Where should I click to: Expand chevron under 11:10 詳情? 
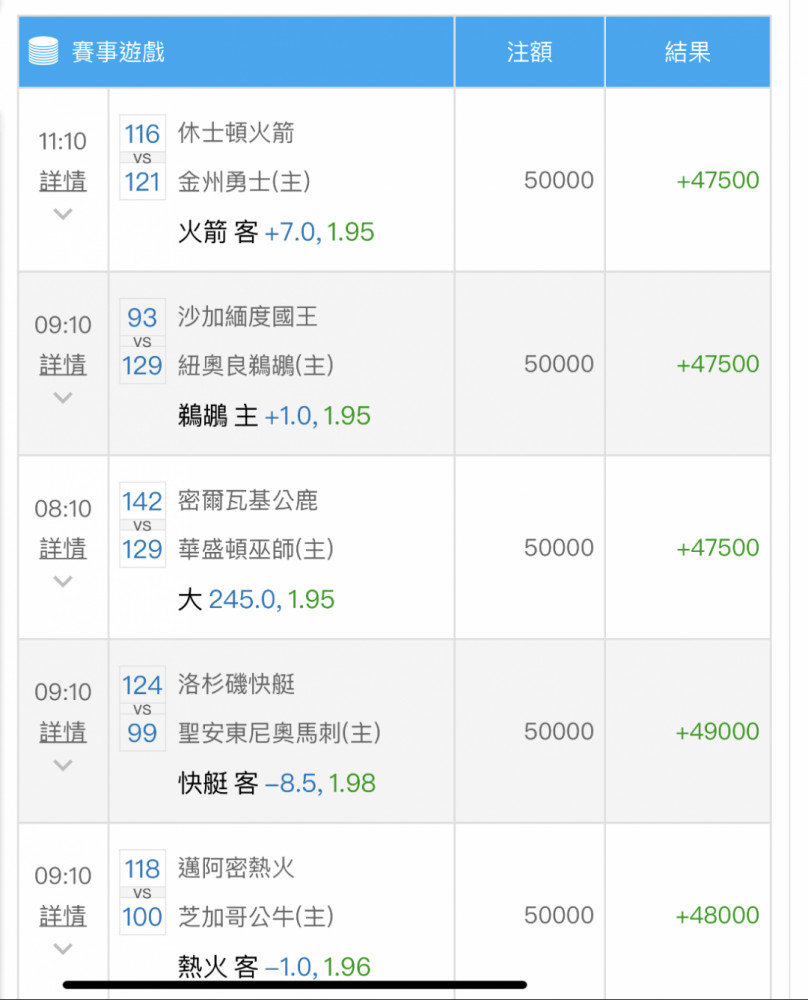[62, 214]
